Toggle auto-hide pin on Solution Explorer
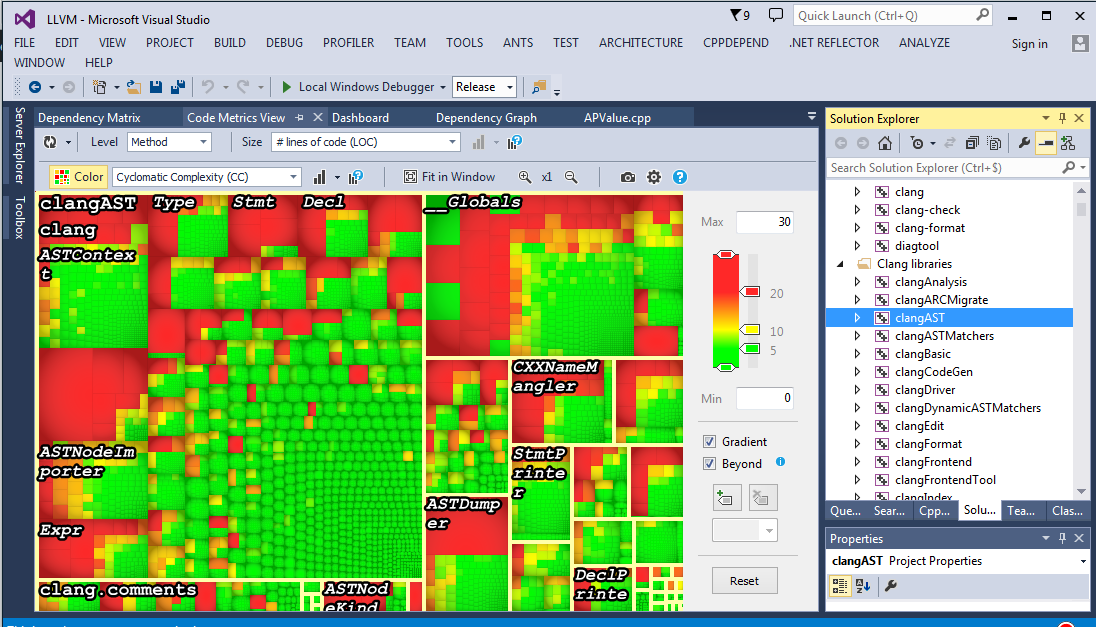The width and height of the screenshot is (1096, 627). pyautogui.click(x=1062, y=118)
